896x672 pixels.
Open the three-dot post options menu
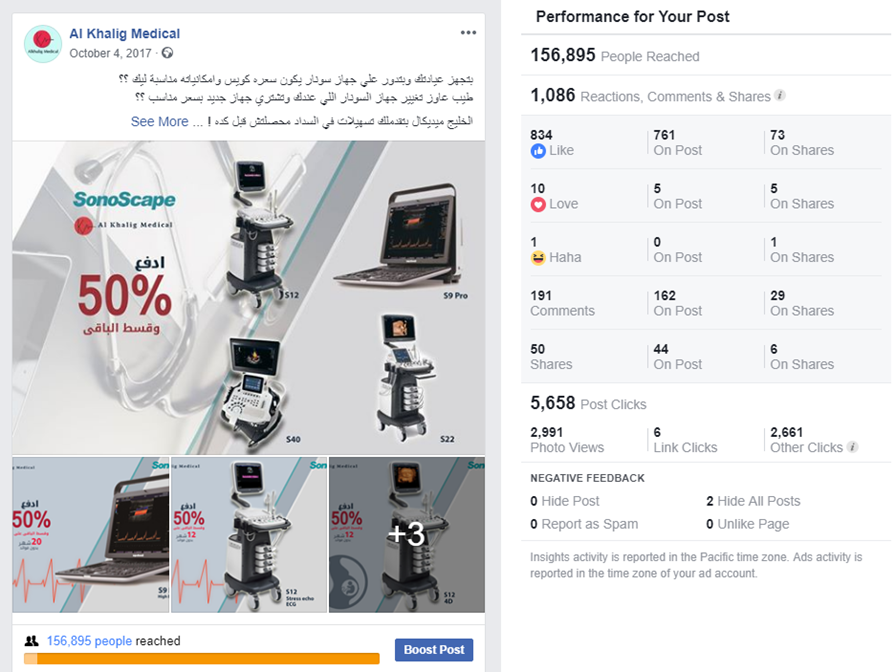(468, 33)
